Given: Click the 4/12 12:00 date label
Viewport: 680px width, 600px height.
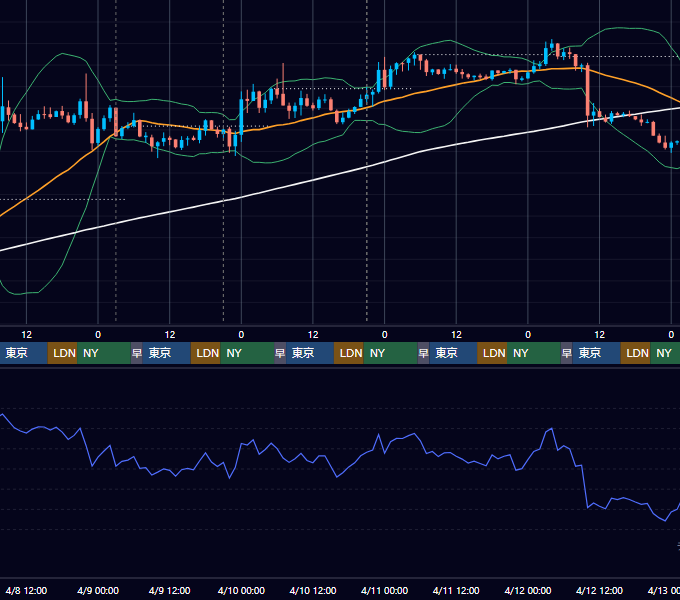Looking at the screenshot, I should click(599, 590).
